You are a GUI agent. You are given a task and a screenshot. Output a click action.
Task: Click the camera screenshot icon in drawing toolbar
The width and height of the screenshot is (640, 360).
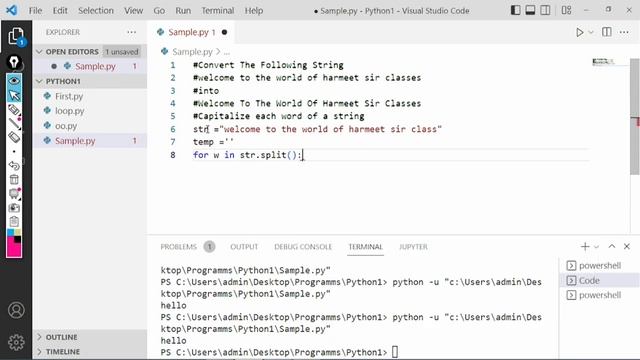click(14, 208)
